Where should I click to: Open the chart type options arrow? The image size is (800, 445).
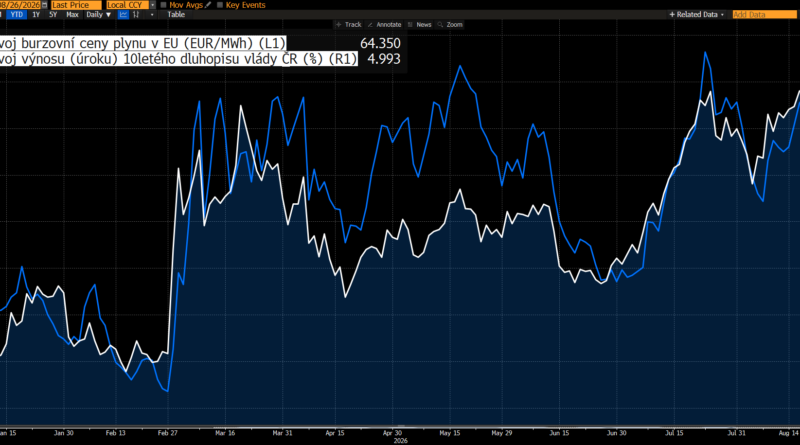[152, 15]
